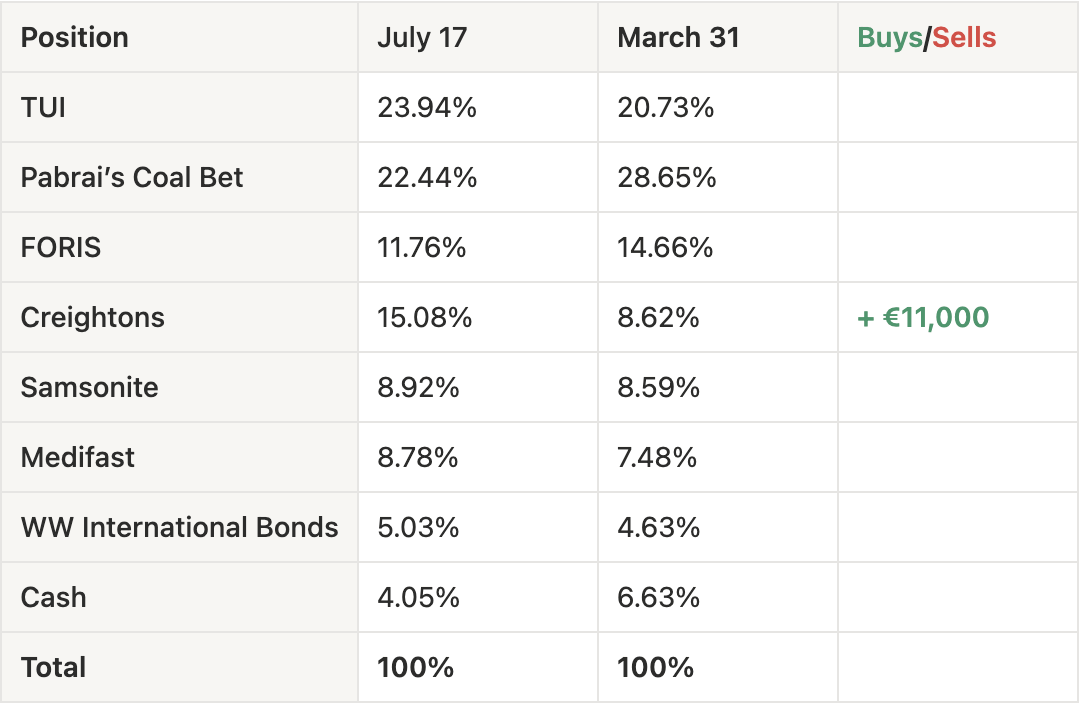Viewport: 1080px width, 704px height.
Task: Click the green Buys header text
Action: click(889, 37)
